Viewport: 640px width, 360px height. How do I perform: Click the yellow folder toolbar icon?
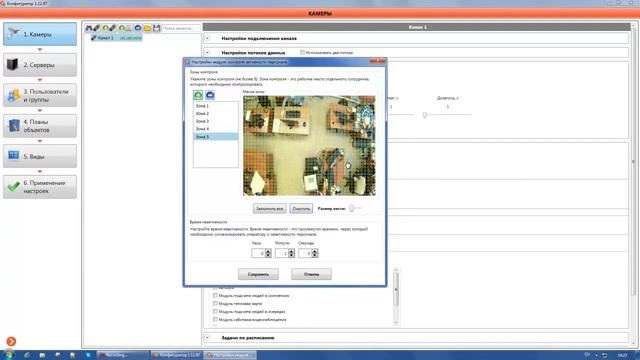point(147,28)
